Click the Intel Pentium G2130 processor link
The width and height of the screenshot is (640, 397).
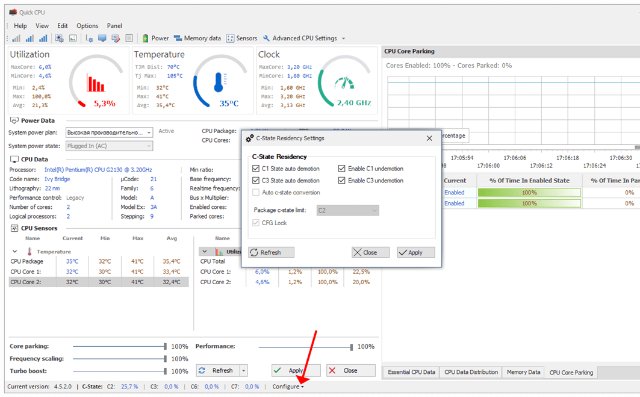coord(98,169)
